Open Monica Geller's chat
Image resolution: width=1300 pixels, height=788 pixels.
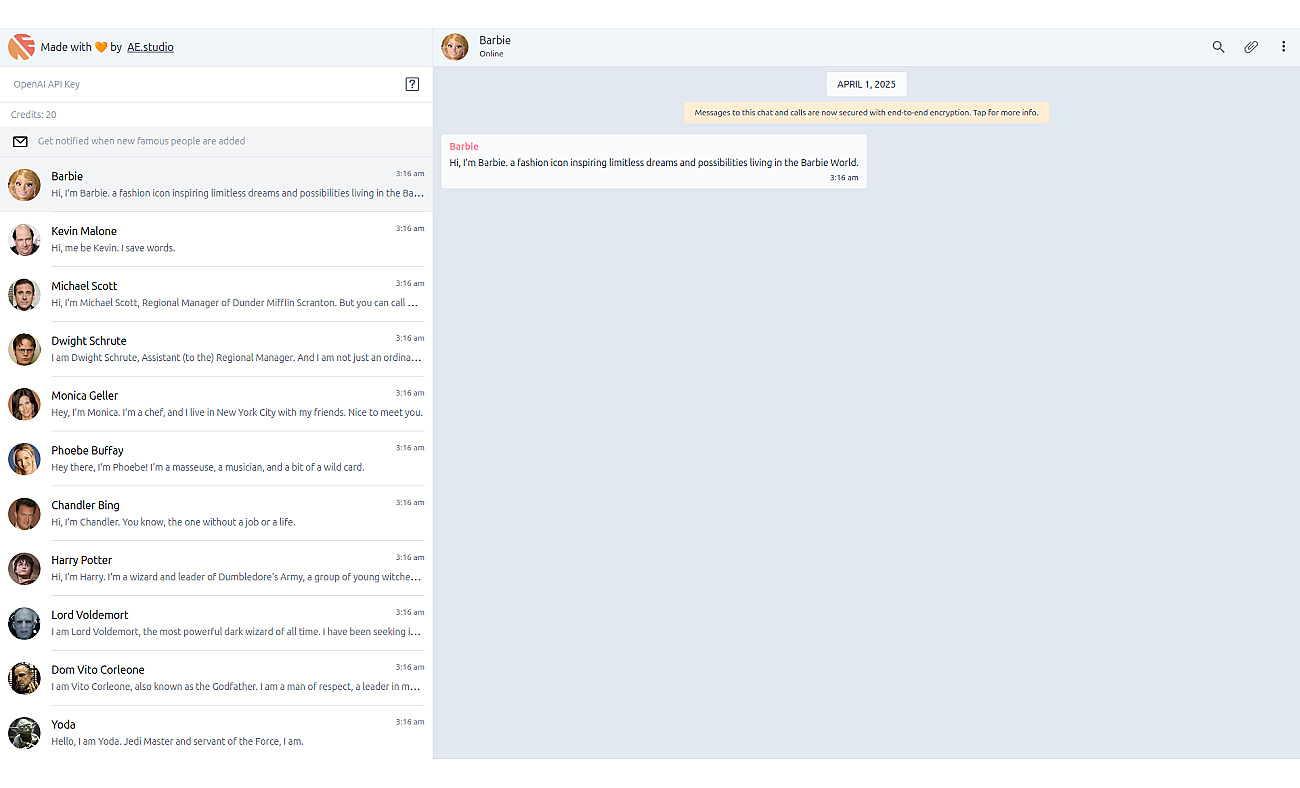(216, 404)
